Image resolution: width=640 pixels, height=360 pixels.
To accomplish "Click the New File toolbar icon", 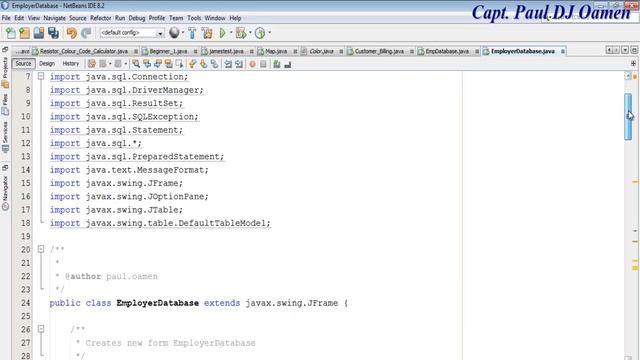I will coord(11,33).
